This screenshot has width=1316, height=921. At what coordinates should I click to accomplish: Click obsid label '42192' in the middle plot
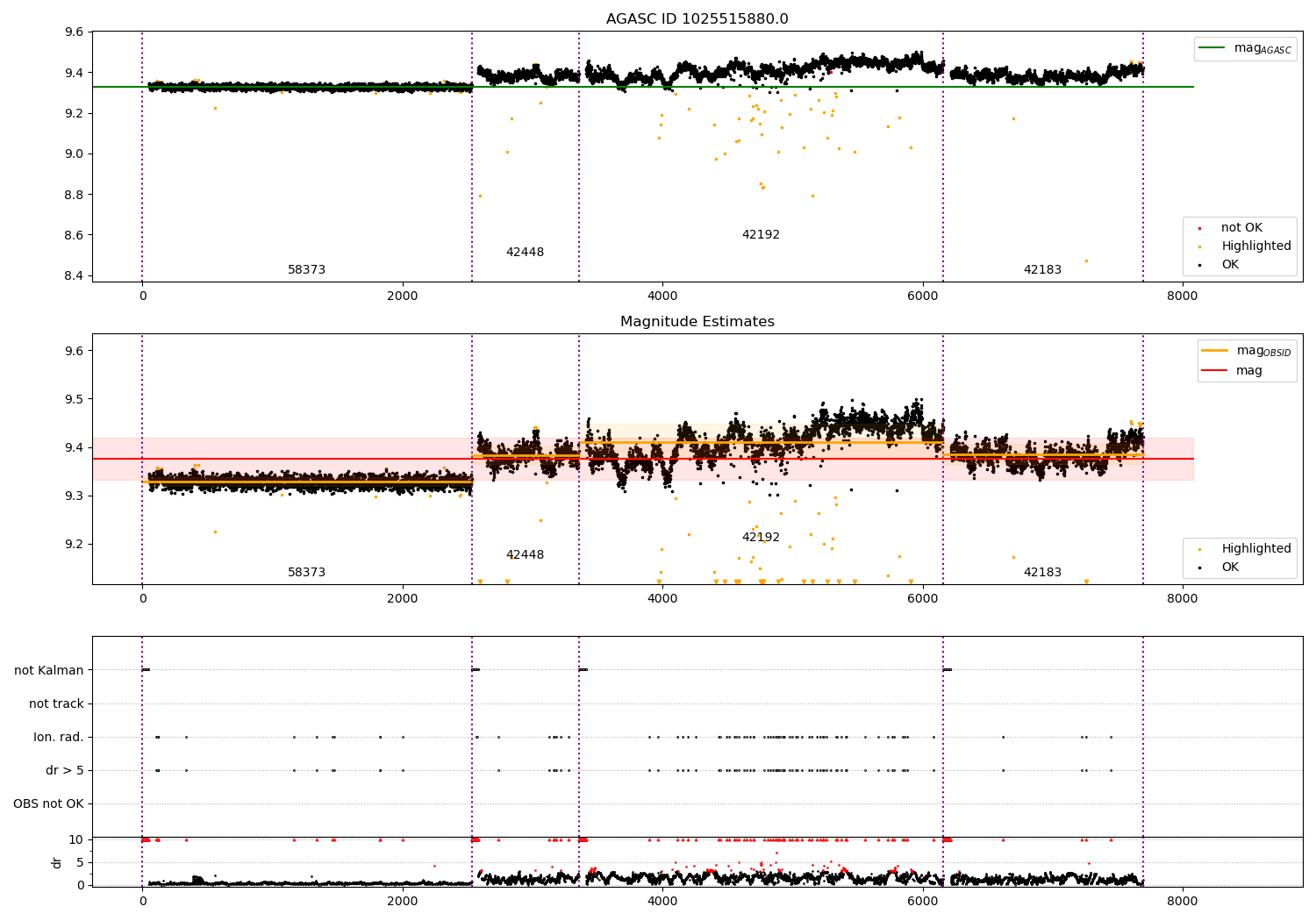pyautogui.click(x=761, y=538)
